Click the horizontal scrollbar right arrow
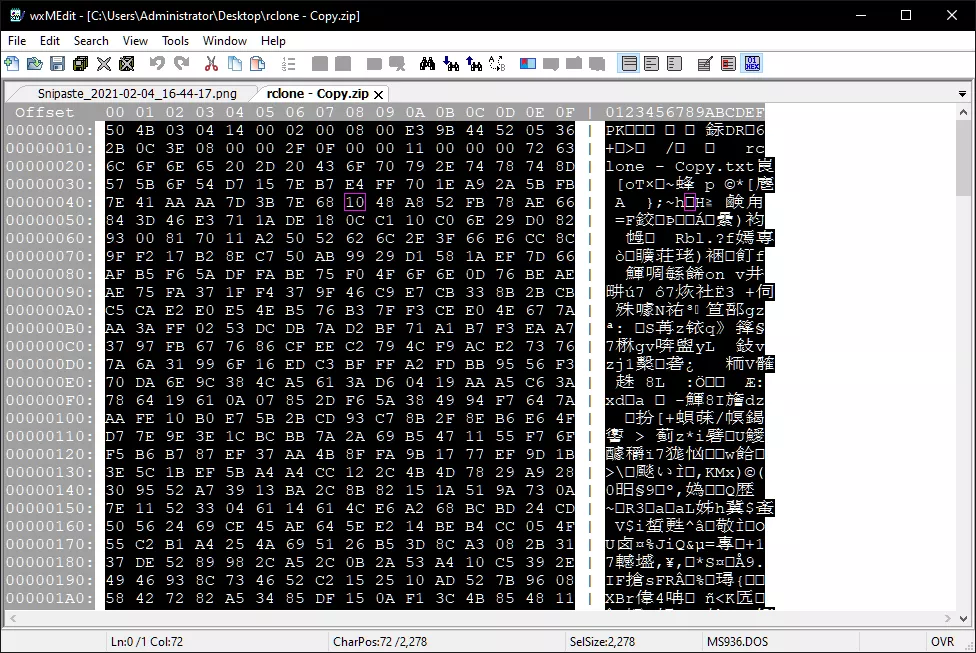This screenshot has height=653, width=976. [x=947, y=619]
